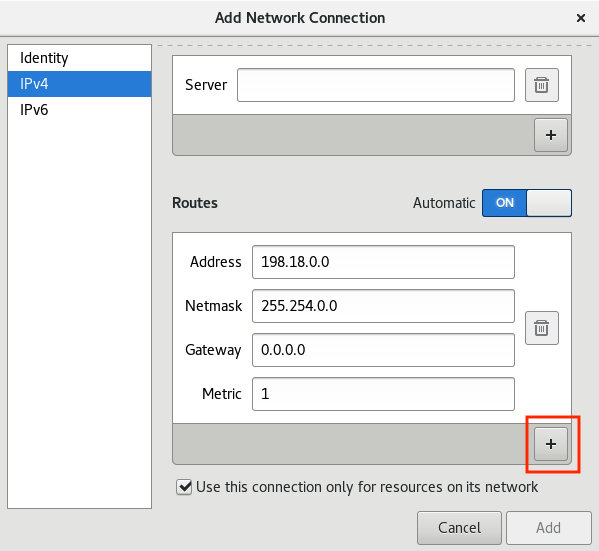Focus the DNS Server input field
599x551 pixels.
pos(376,85)
